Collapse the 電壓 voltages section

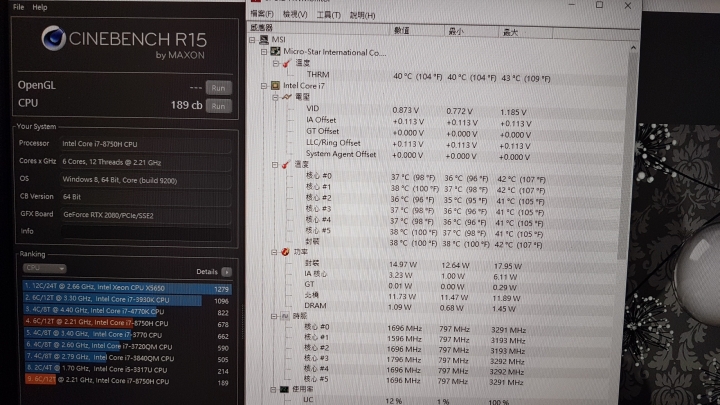coord(275,97)
